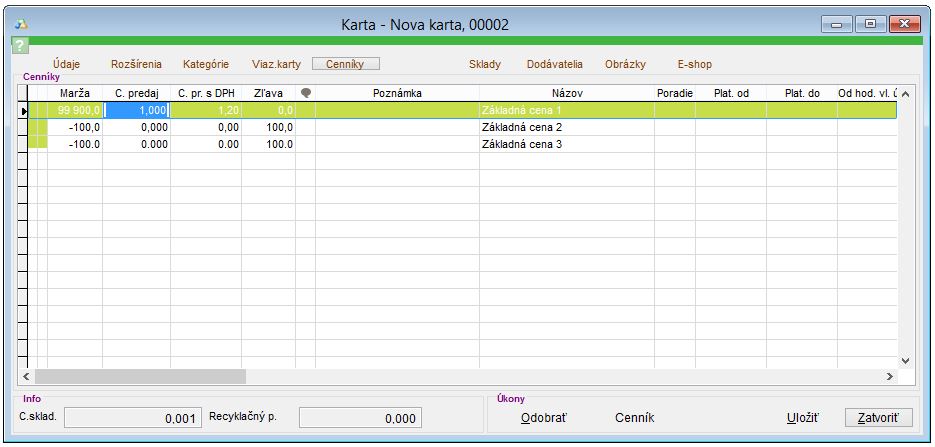Image resolution: width=935 pixels, height=447 pixels.
Task: Click the Zatvoriť button
Action: [872, 418]
